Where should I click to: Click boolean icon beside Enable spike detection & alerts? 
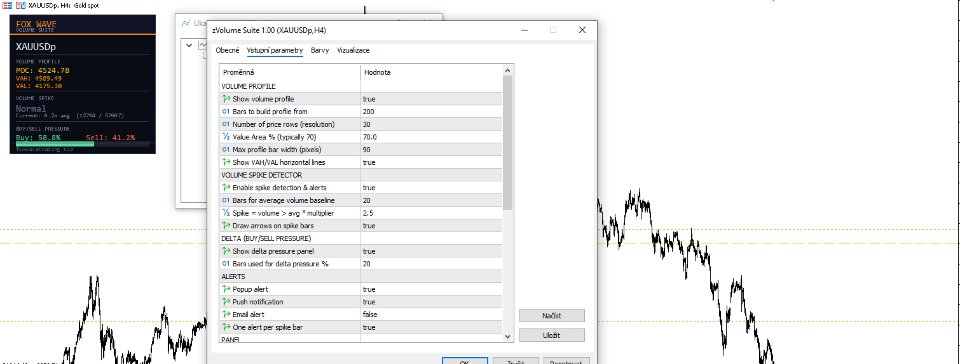tap(226, 188)
